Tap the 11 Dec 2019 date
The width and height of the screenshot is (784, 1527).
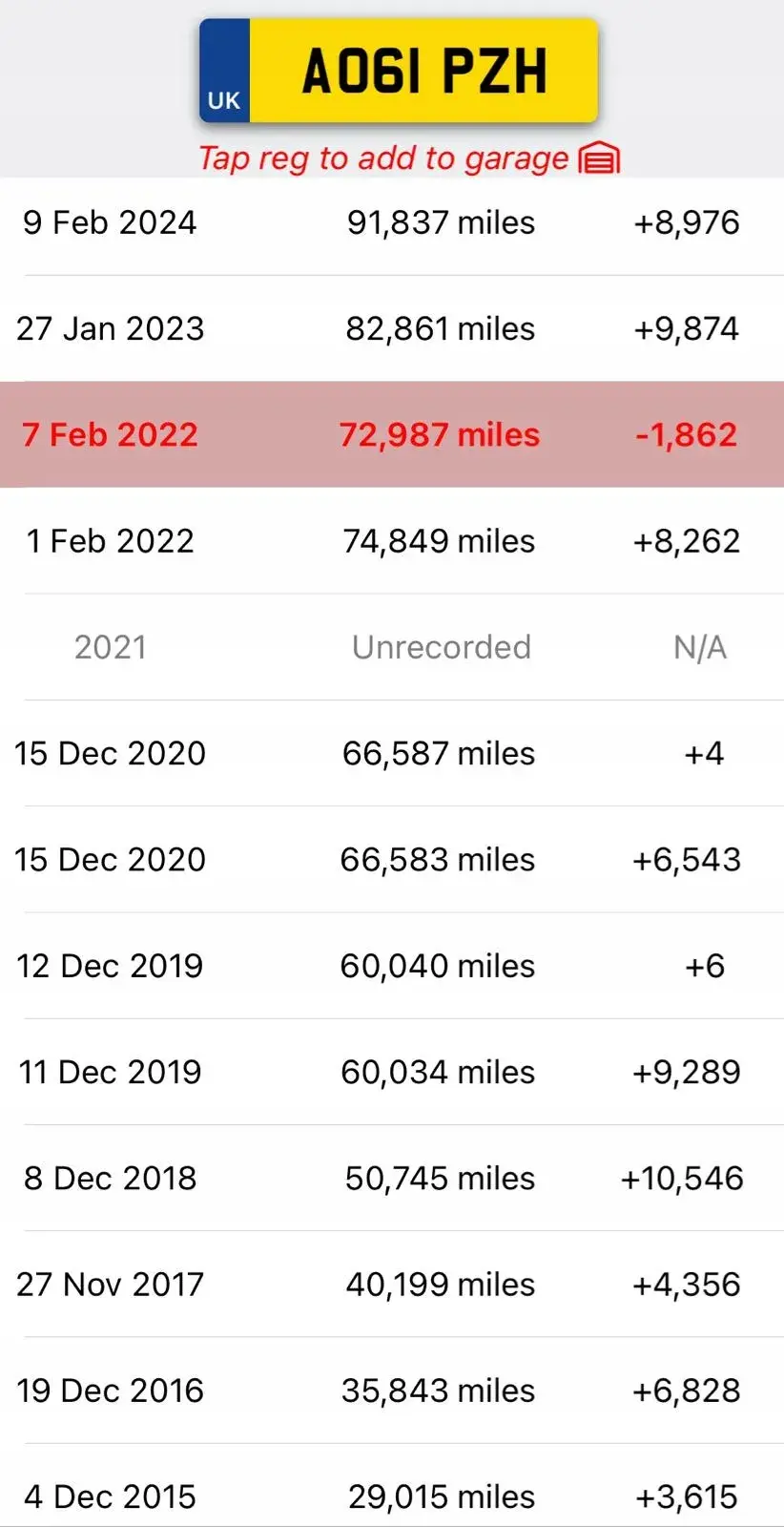coord(111,1072)
